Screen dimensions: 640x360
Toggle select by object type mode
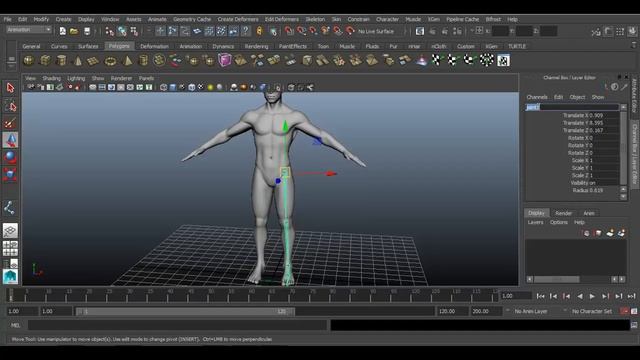(122, 31)
